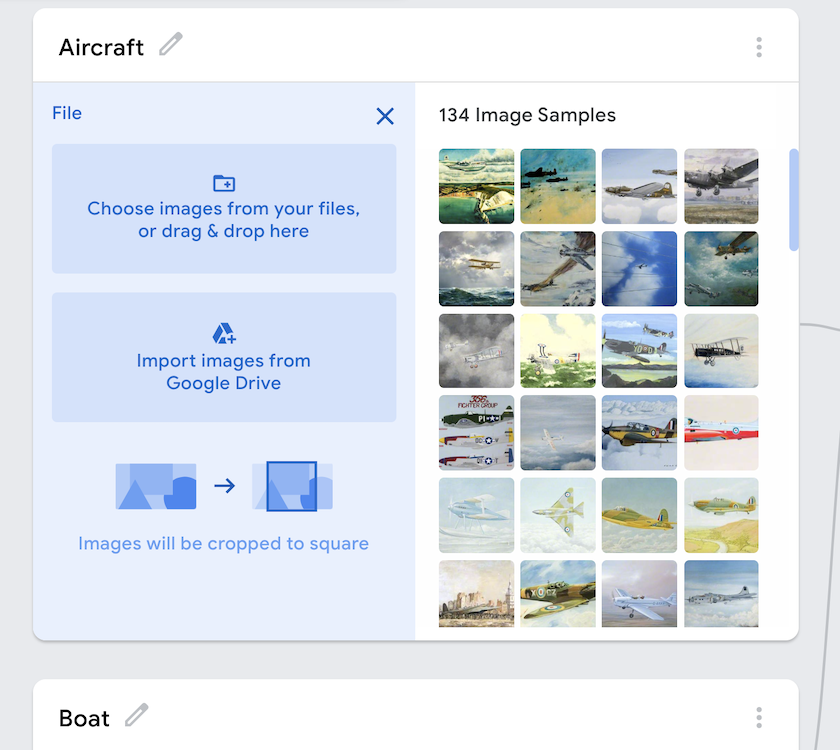Select the red-and-white jet thumbnail
840x750 pixels.
[x=721, y=432]
